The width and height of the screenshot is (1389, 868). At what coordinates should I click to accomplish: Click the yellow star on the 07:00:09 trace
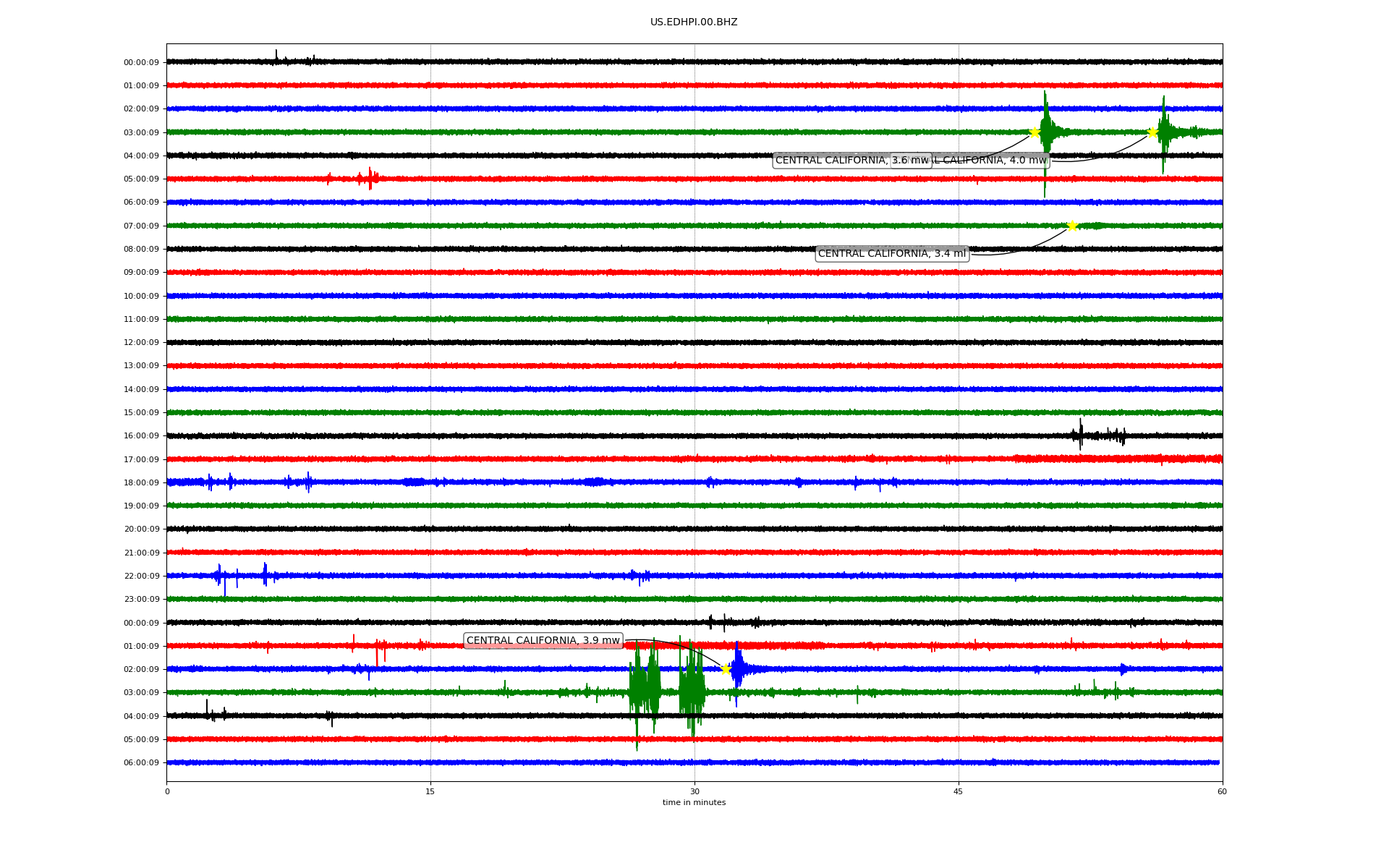(x=1072, y=226)
